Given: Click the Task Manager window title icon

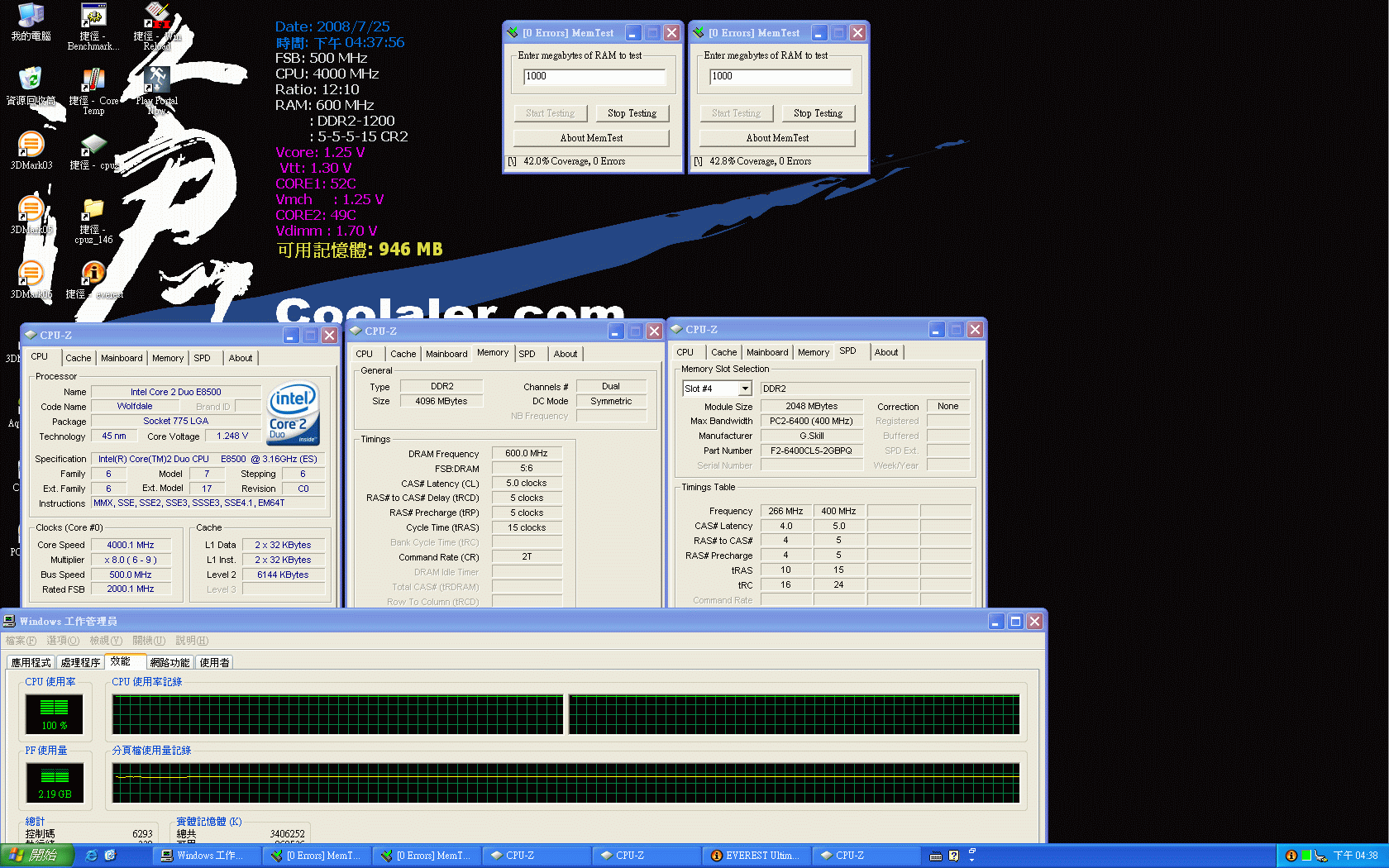Looking at the screenshot, I should pyautogui.click(x=9, y=621).
